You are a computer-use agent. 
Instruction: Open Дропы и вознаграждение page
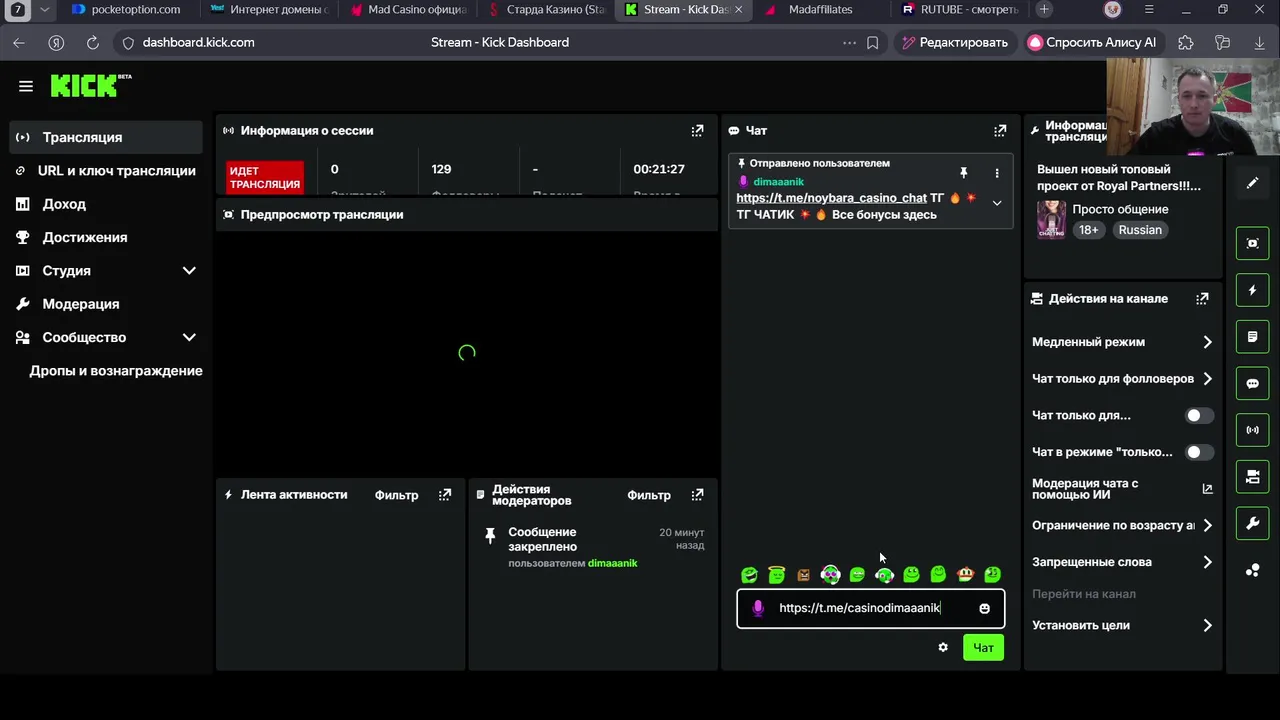(116, 371)
